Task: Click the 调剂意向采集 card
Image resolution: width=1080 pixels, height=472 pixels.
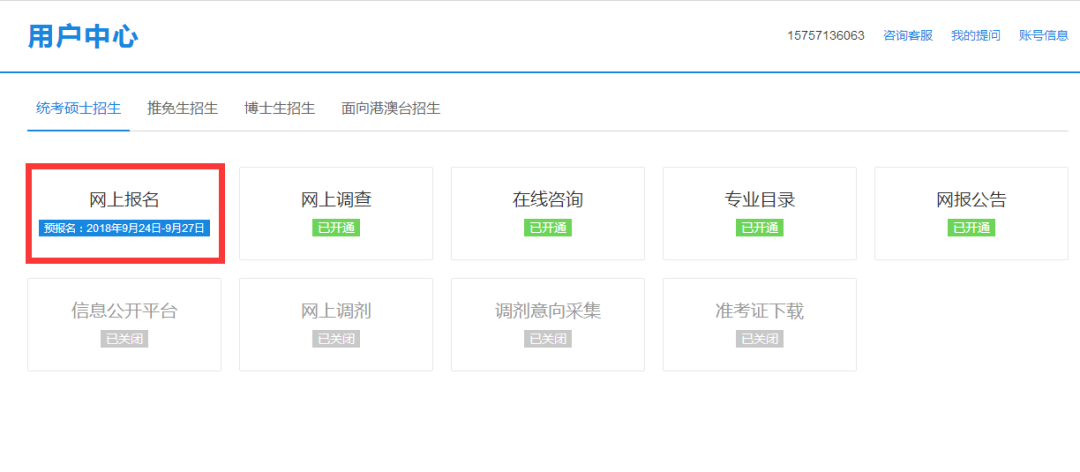Action: pyautogui.click(x=548, y=324)
